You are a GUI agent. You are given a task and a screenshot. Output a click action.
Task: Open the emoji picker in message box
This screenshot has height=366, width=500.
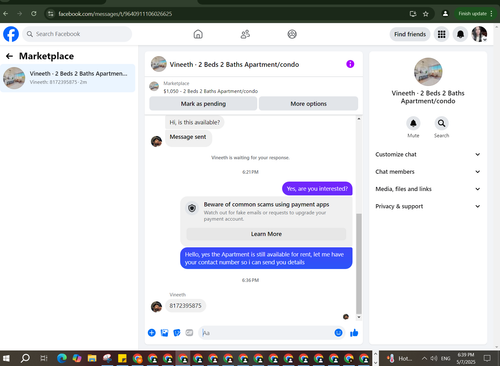pos(338,333)
